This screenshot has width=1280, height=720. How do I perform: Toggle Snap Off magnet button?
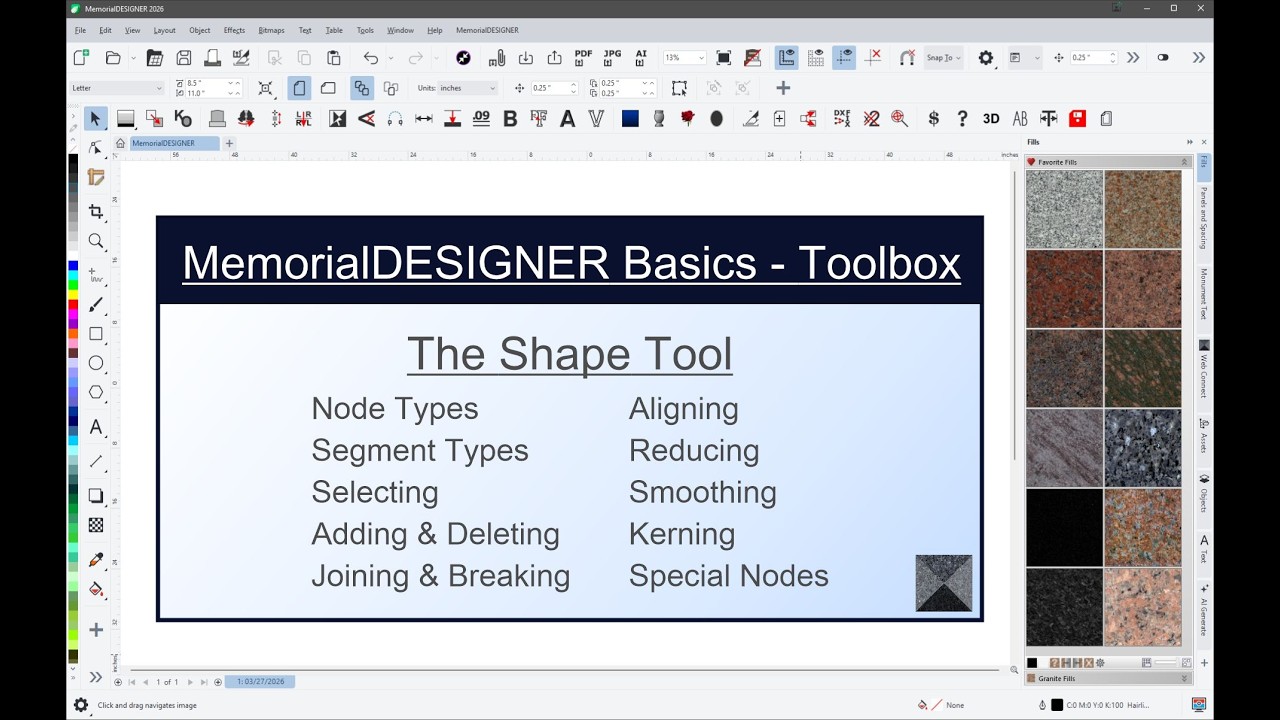point(907,58)
